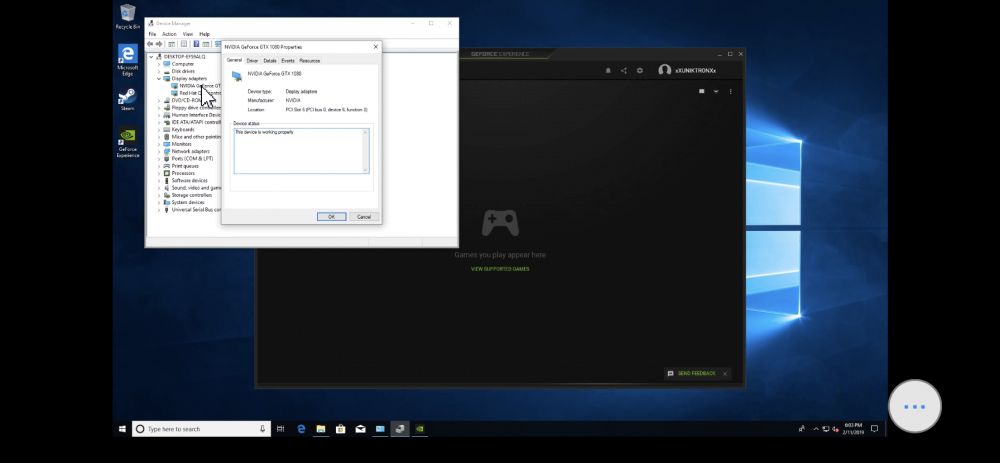Open the View menu in Device Manager
This screenshot has height=463, width=1000.
(188, 34)
